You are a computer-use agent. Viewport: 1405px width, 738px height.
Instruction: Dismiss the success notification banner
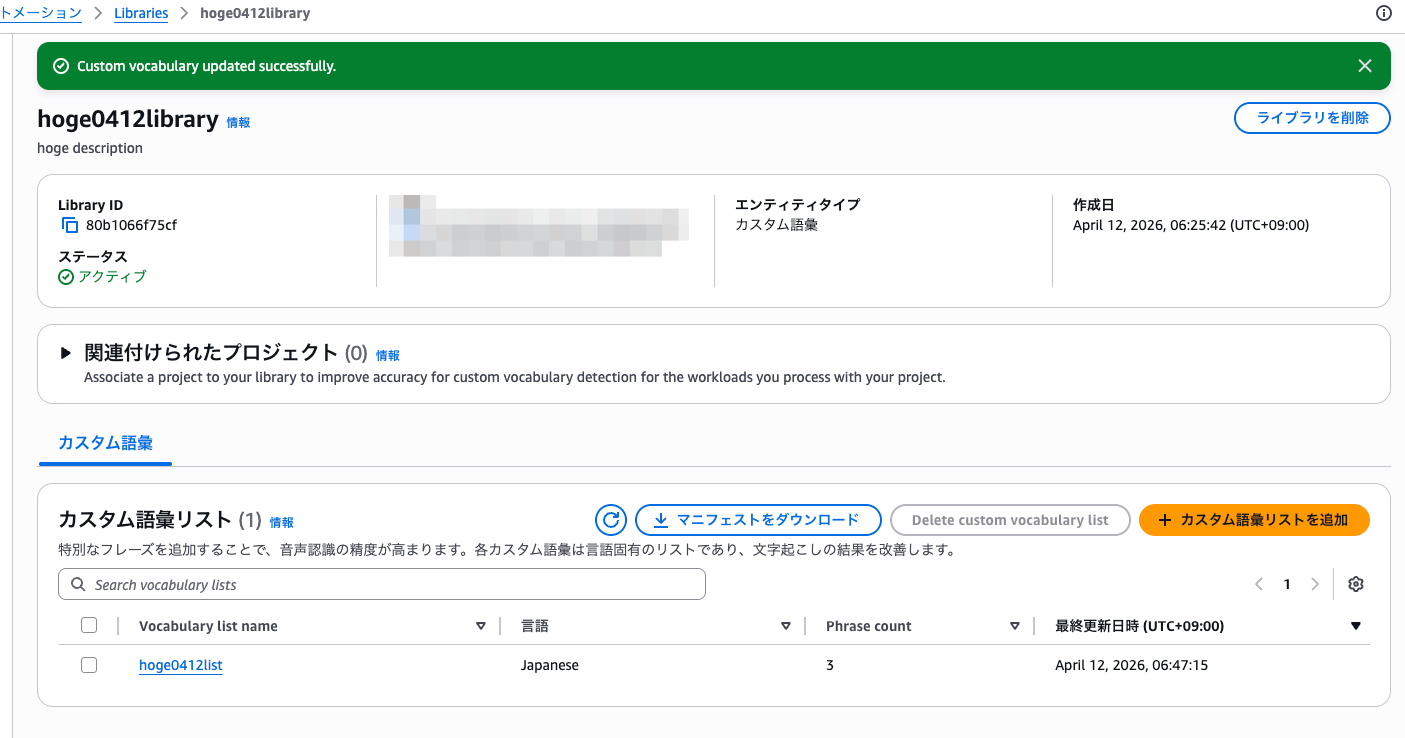pyautogui.click(x=1364, y=66)
